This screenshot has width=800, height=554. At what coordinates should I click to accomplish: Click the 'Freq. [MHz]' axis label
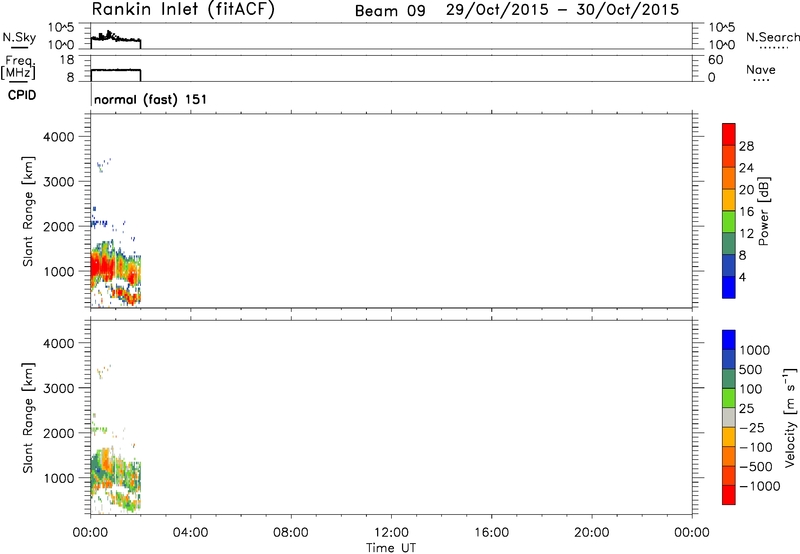pos(18,67)
